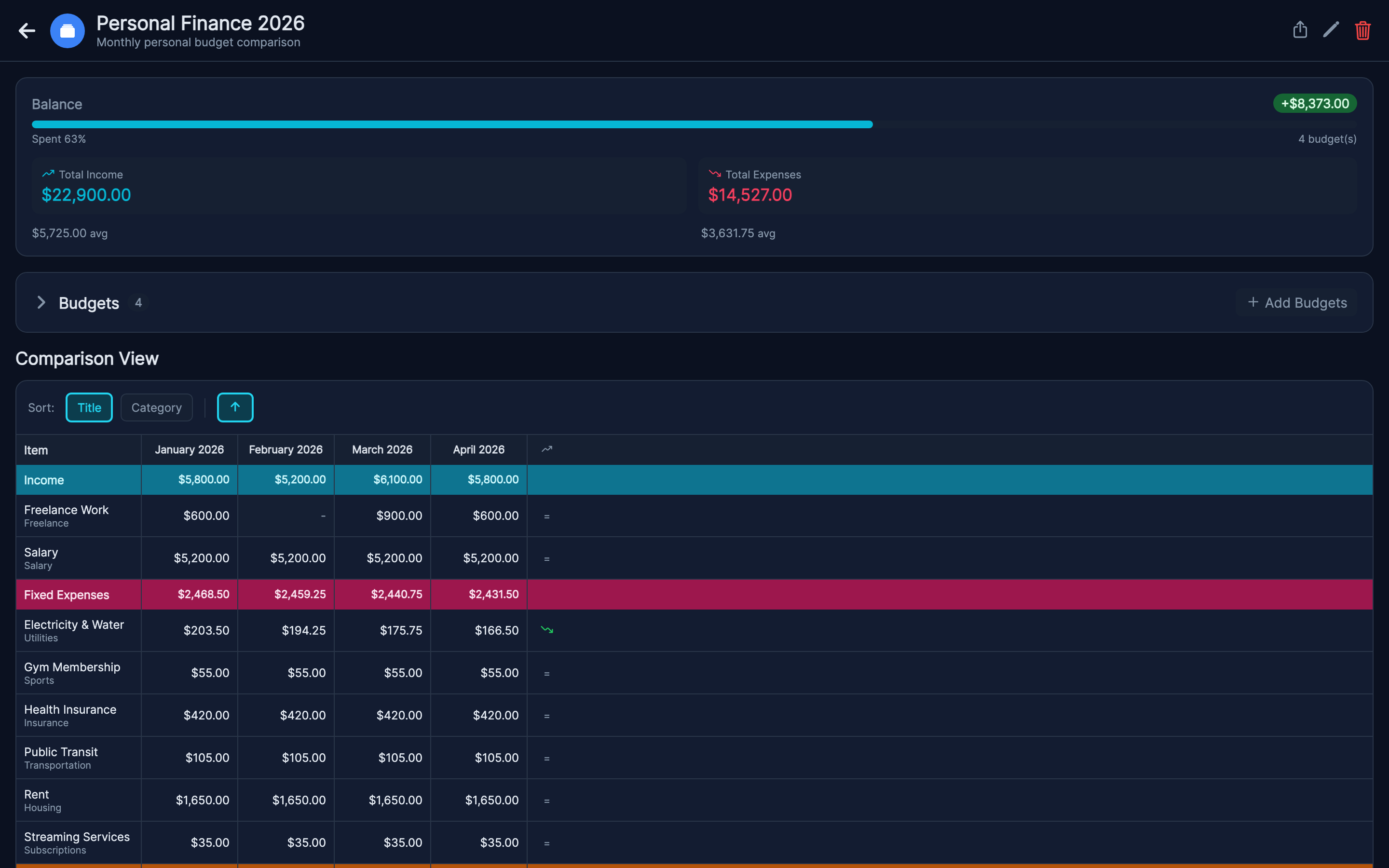Click the Add Budgets button
Viewport: 1389px width, 868px height.
coord(1296,302)
